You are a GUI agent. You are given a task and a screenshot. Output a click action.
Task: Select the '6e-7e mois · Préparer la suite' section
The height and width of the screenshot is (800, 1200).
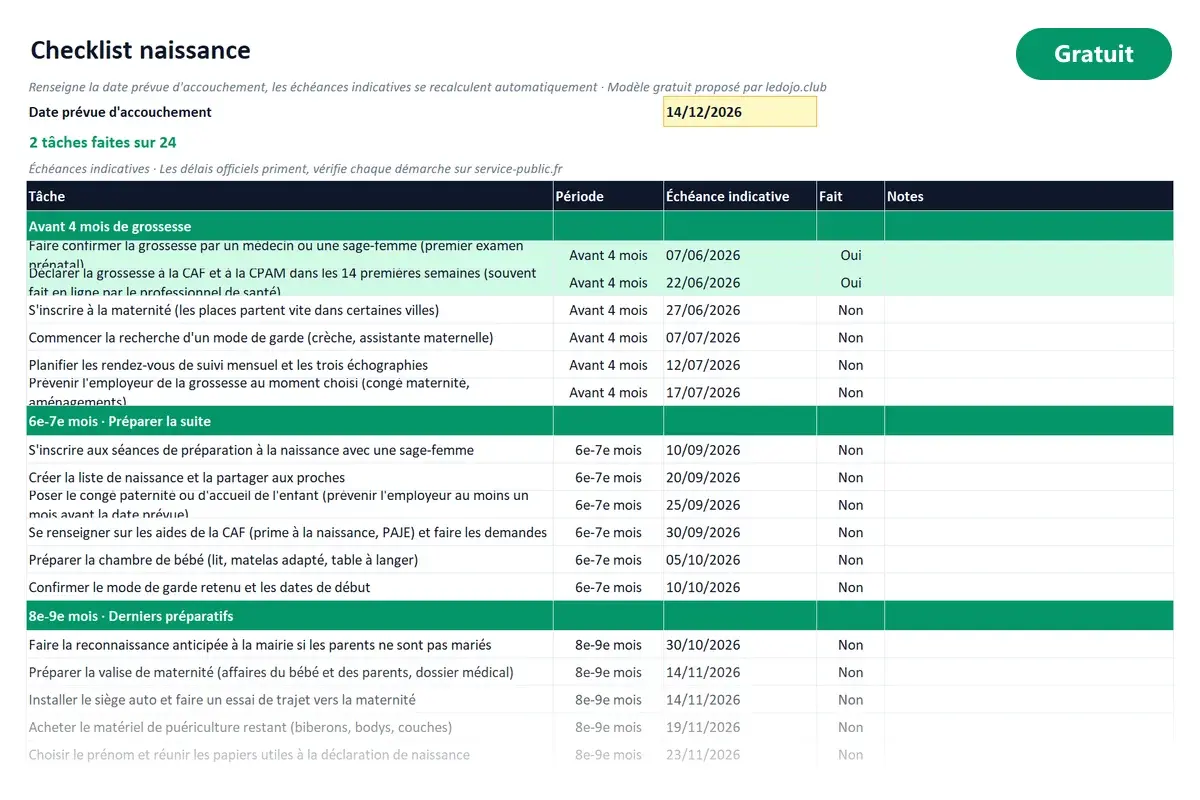pyautogui.click(x=600, y=421)
